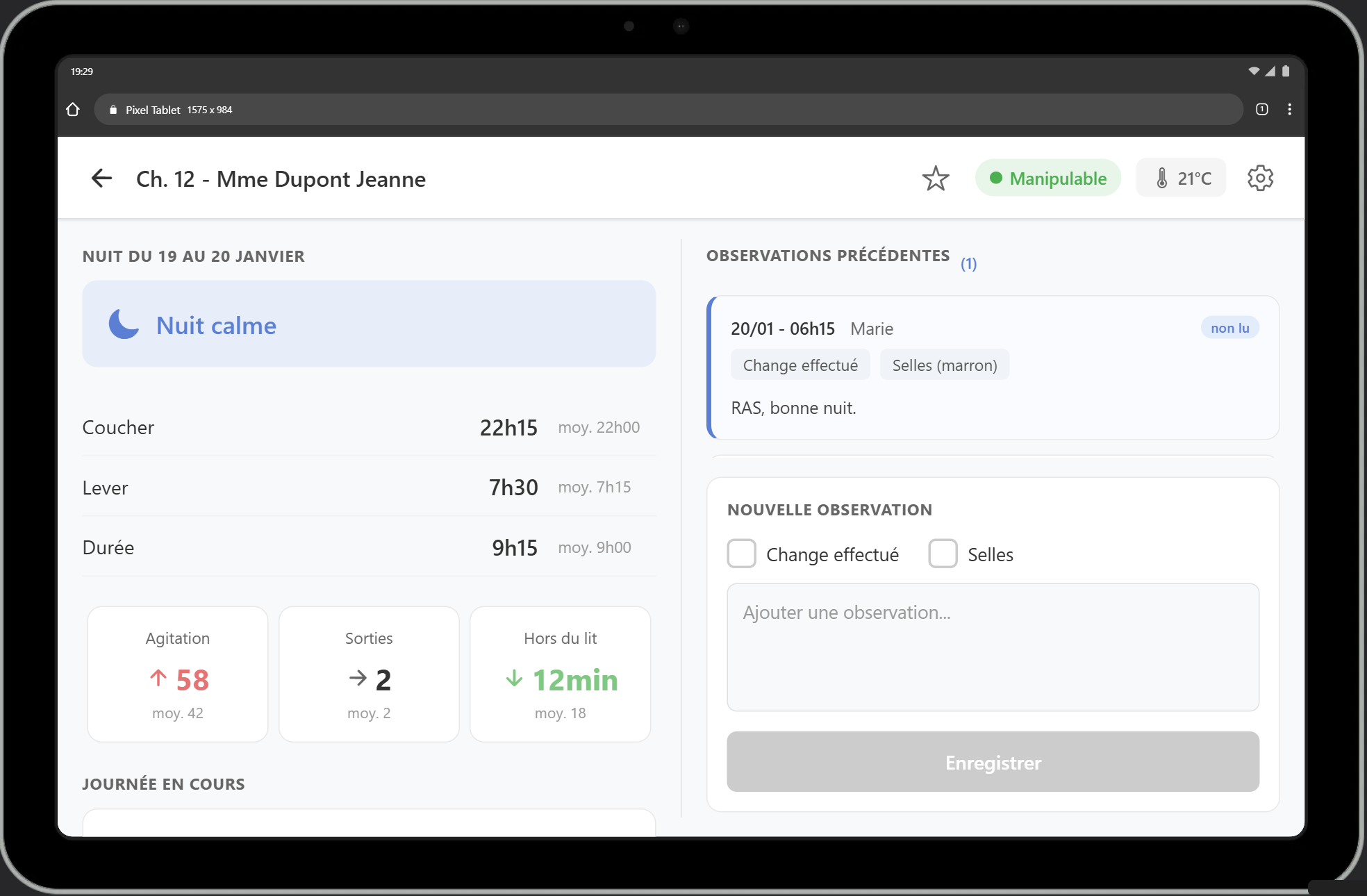Mark Marie's observation as read via non lu badge
The image size is (1367, 896).
tap(1229, 327)
